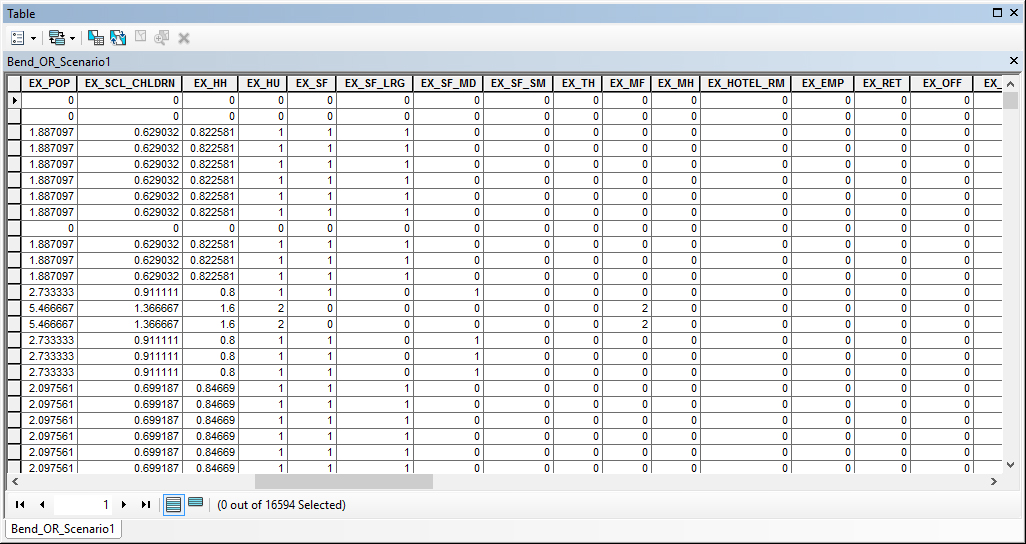Viewport: 1026px width, 544px height.
Task: Open Select By Attributes tool
Action: point(96,38)
